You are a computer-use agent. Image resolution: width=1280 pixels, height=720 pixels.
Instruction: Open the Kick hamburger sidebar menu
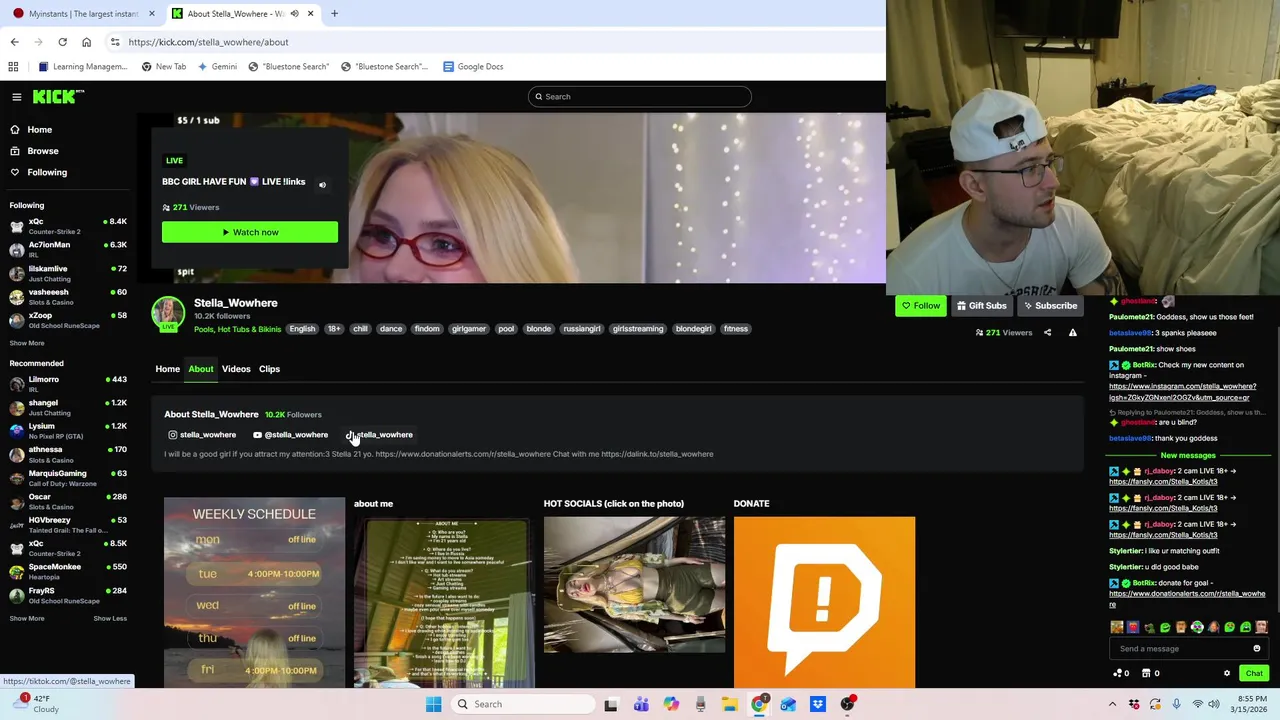click(17, 97)
